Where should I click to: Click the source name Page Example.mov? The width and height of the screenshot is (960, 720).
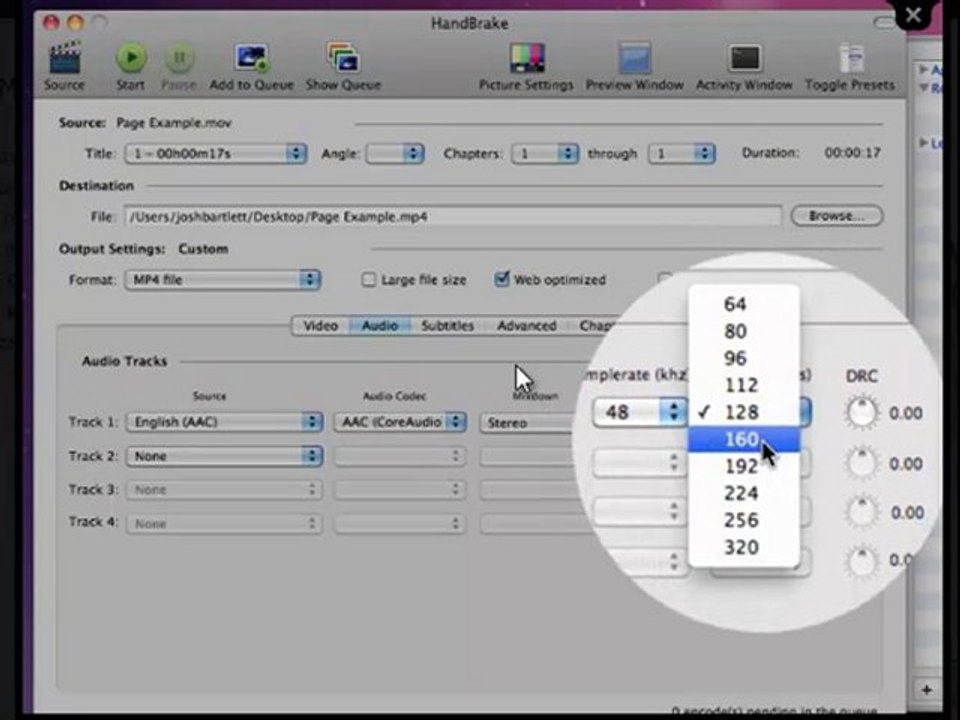point(174,123)
